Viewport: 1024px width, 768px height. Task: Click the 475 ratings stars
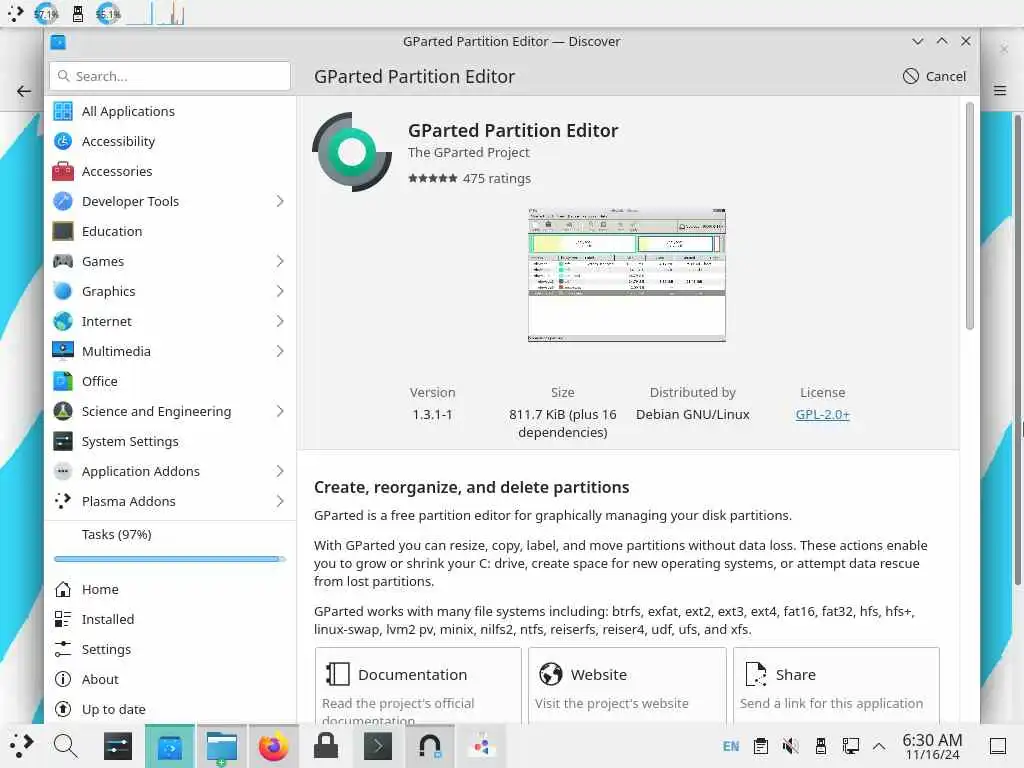pos(432,178)
